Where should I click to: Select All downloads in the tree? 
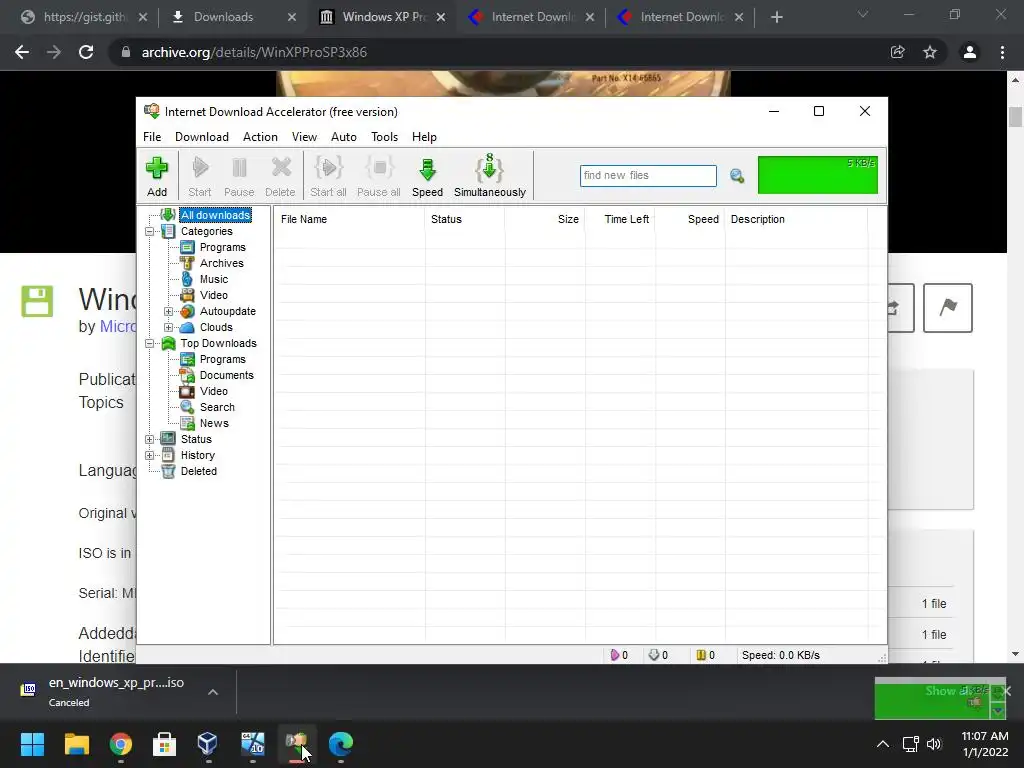[x=216, y=215]
